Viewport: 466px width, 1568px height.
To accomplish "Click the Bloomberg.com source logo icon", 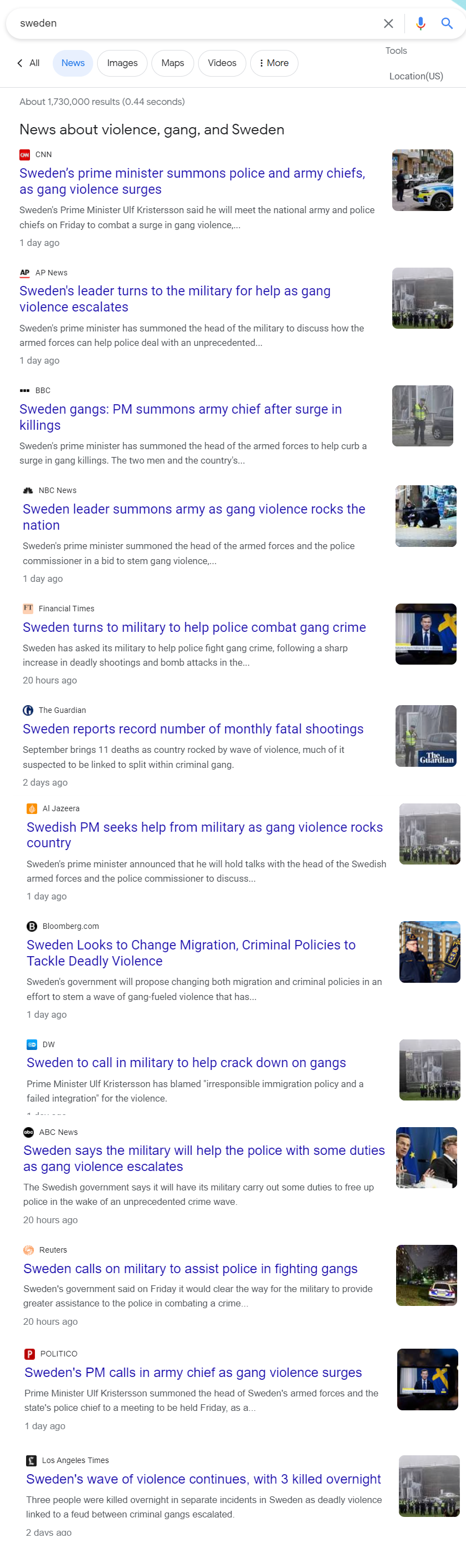I will 32,926.
